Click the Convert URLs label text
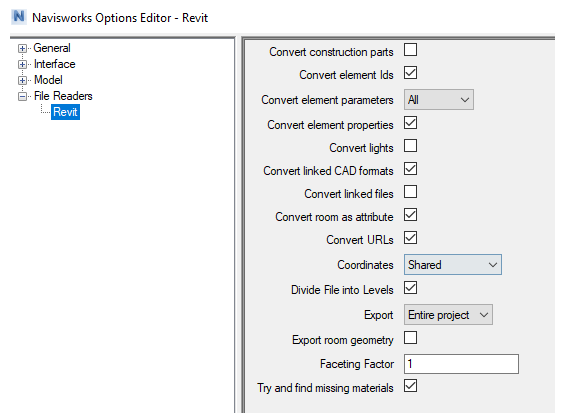Image resolution: width=563 pixels, height=419 pixels. [360, 240]
